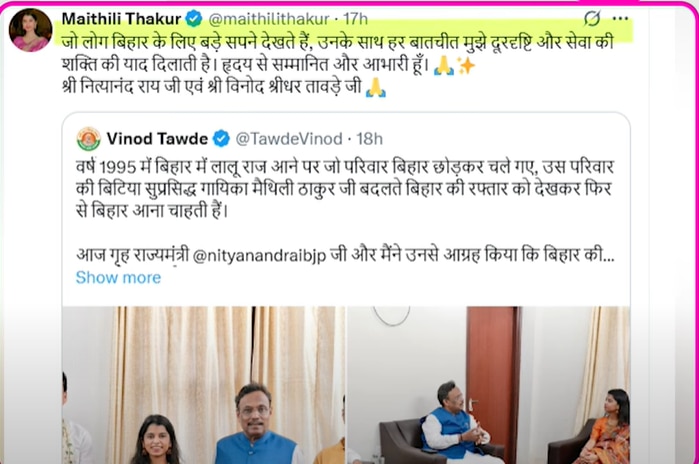The height and width of the screenshot is (464, 699).
Task: Click Maithili Thakur's verified badge
Action: (x=194, y=19)
